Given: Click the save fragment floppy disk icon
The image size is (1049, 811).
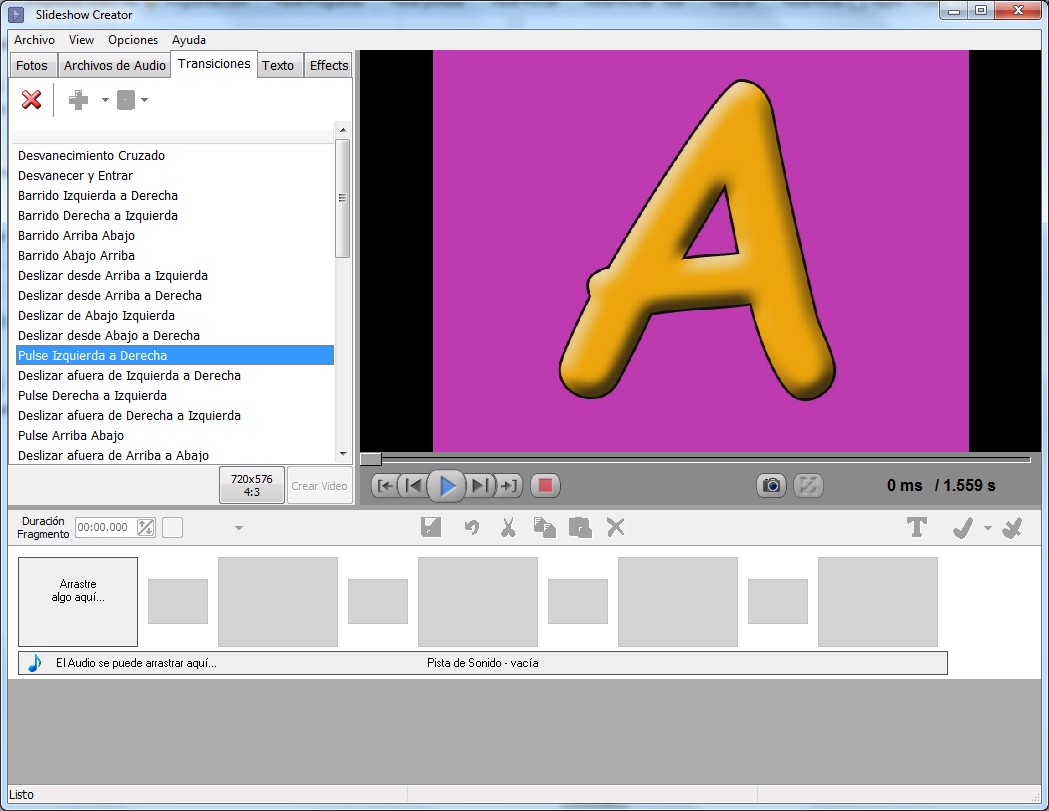Looking at the screenshot, I should (431, 527).
